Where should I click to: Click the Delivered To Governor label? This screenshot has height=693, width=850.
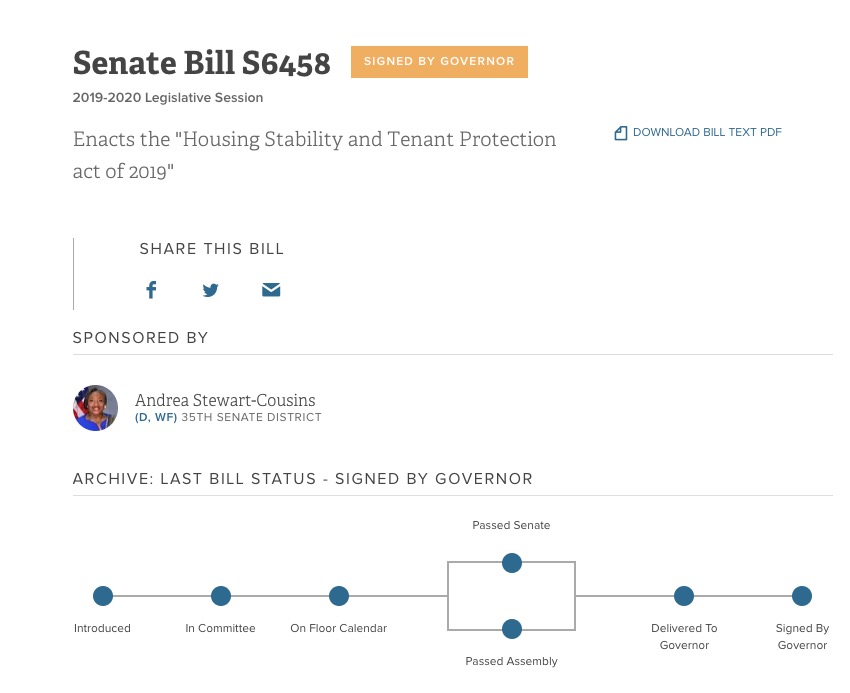click(684, 637)
